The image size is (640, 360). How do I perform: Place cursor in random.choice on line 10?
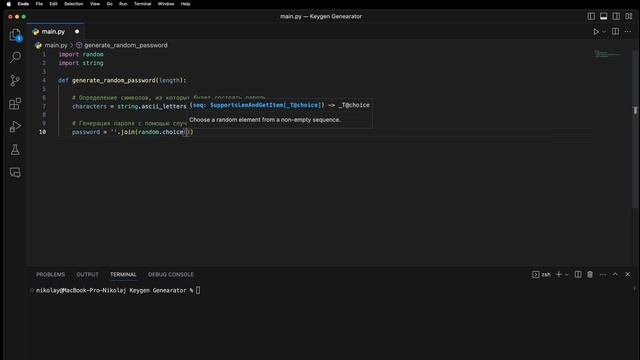(x=161, y=132)
